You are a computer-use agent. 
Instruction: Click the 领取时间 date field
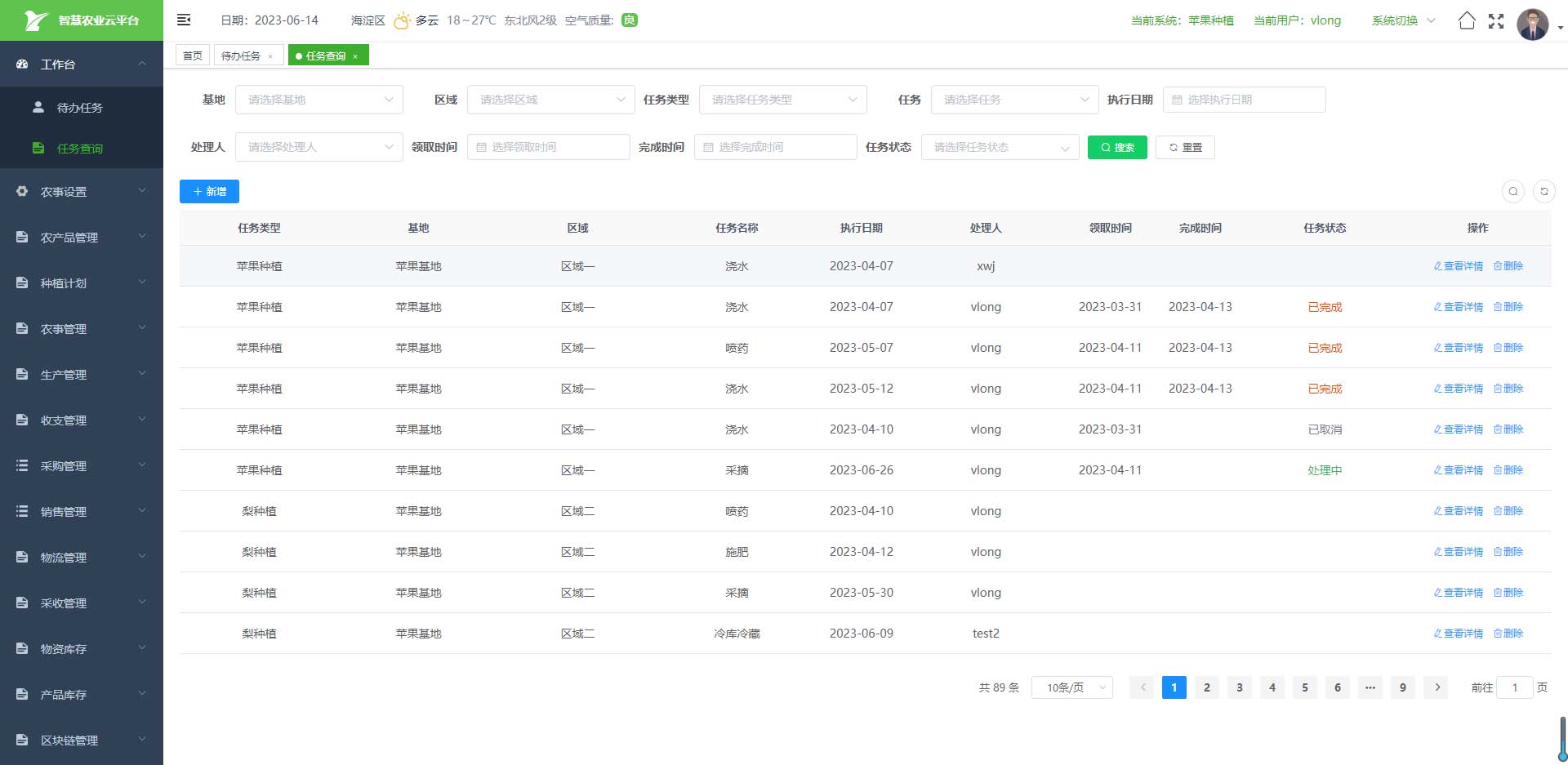tap(548, 147)
